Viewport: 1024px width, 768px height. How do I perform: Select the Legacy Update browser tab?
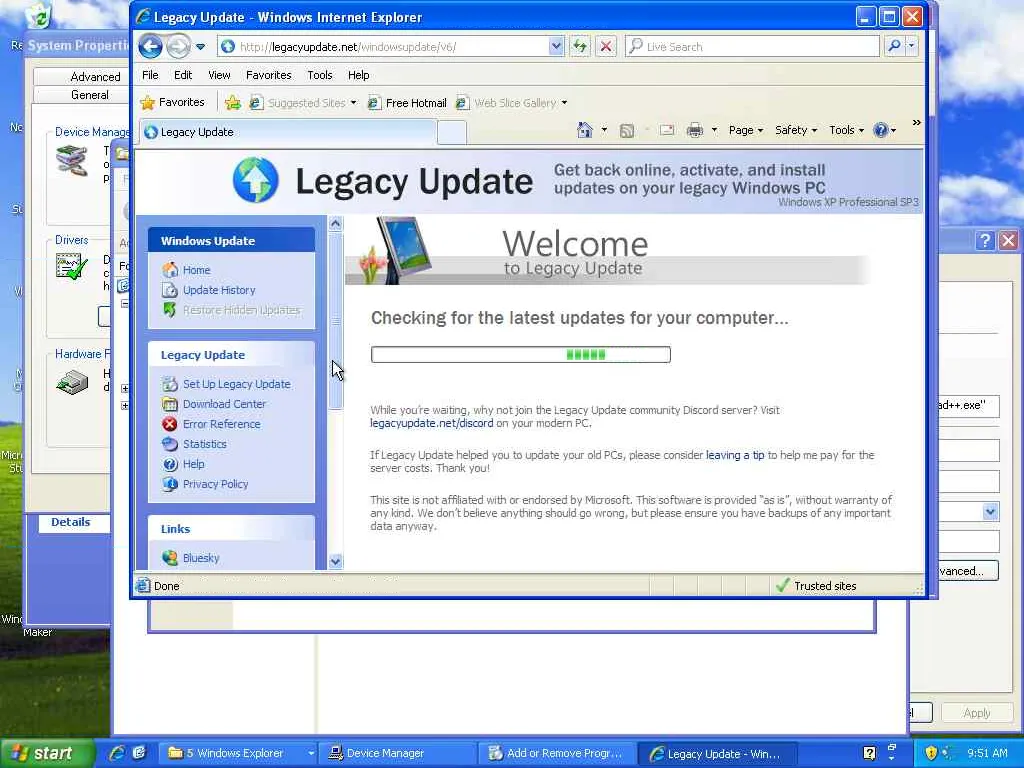pyautogui.click(x=287, y=132)
